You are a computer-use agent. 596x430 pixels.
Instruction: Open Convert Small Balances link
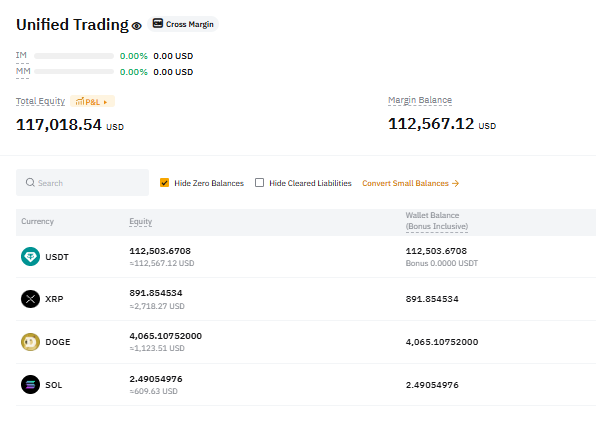(411, 183)
